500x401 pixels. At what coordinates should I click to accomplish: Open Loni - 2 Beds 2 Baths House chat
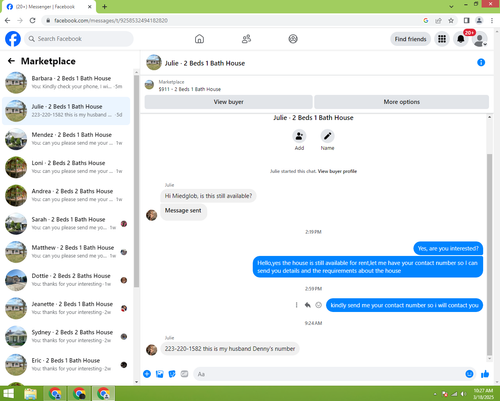coord(66,167)
